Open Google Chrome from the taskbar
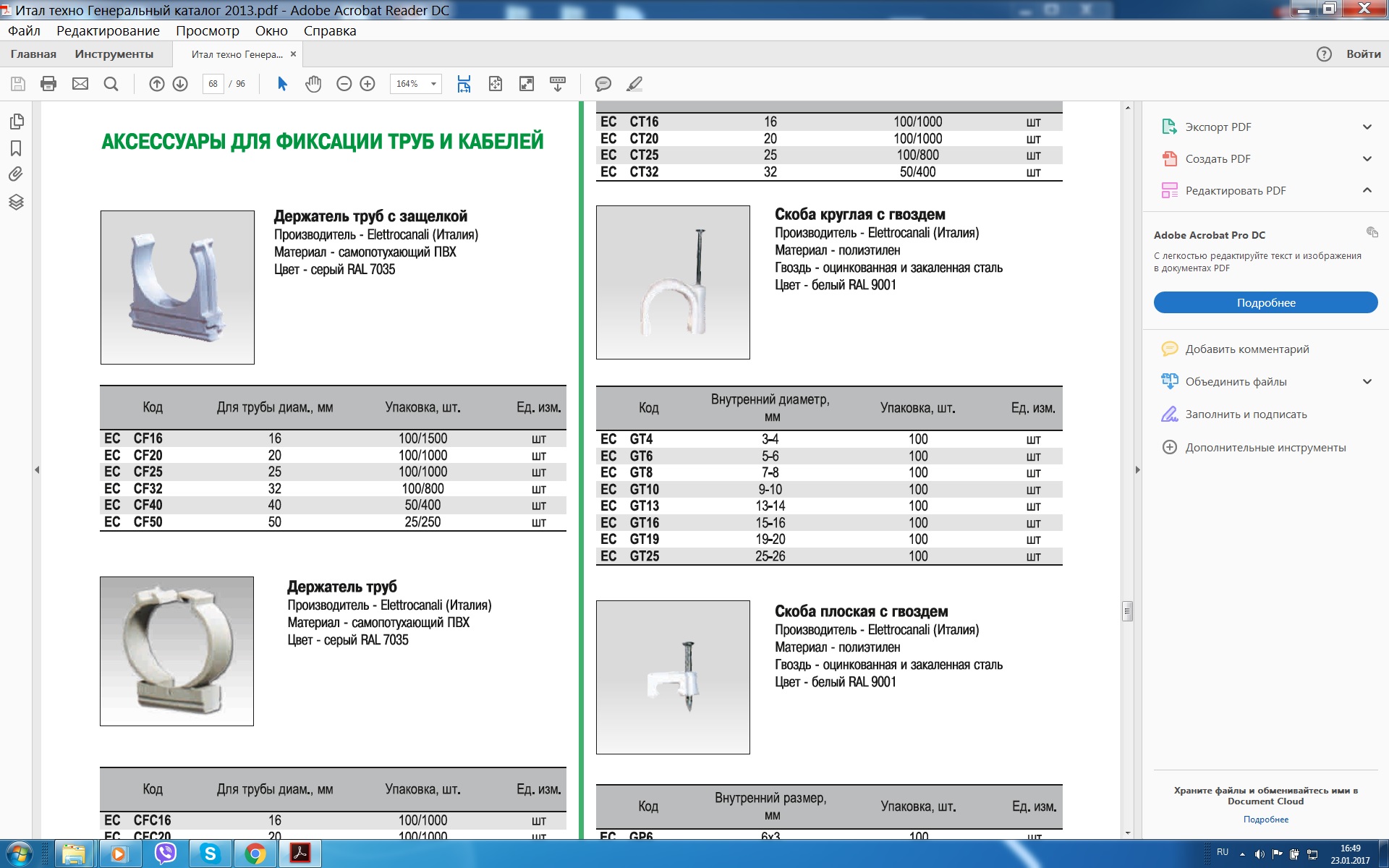 pos(255,854)
